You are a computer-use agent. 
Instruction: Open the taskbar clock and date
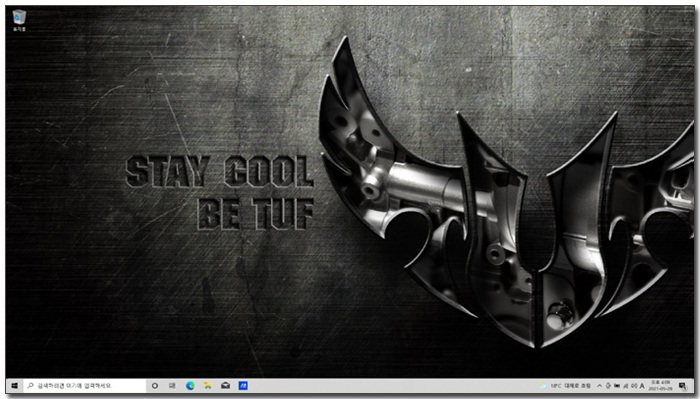point(661,386)
